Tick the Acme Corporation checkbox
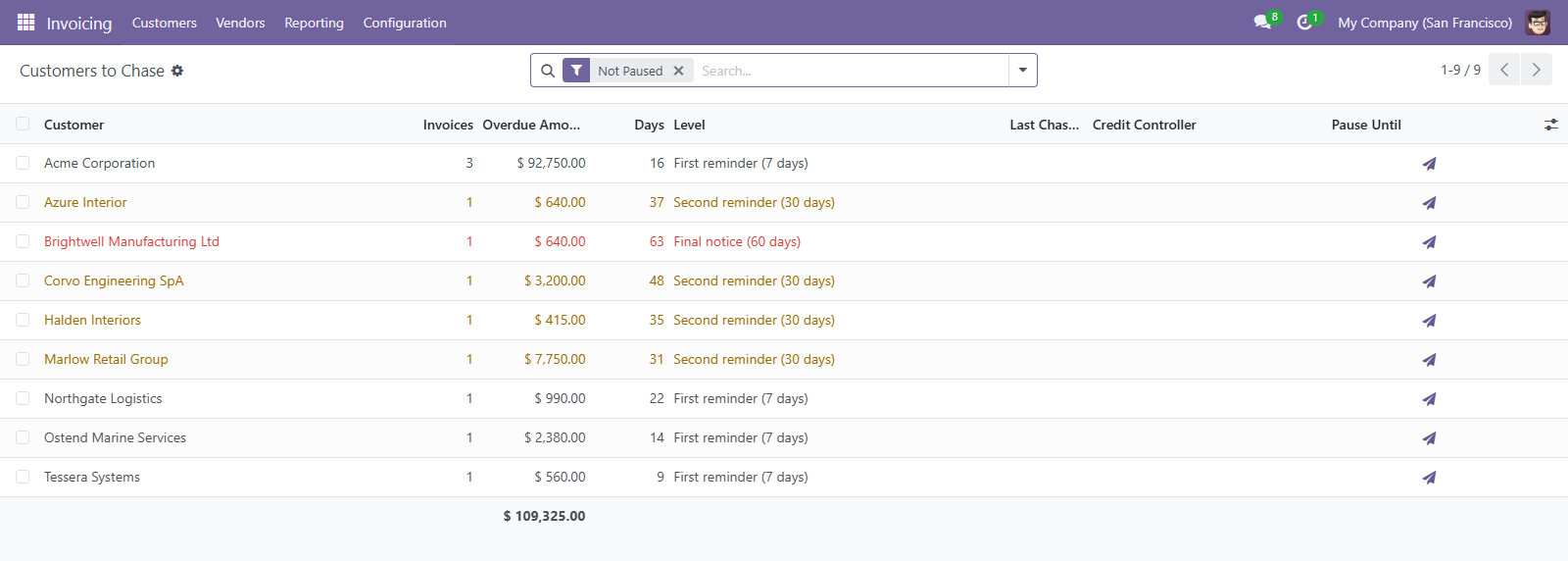This screenshot has height=561, width=1568. tap(23, 163)
